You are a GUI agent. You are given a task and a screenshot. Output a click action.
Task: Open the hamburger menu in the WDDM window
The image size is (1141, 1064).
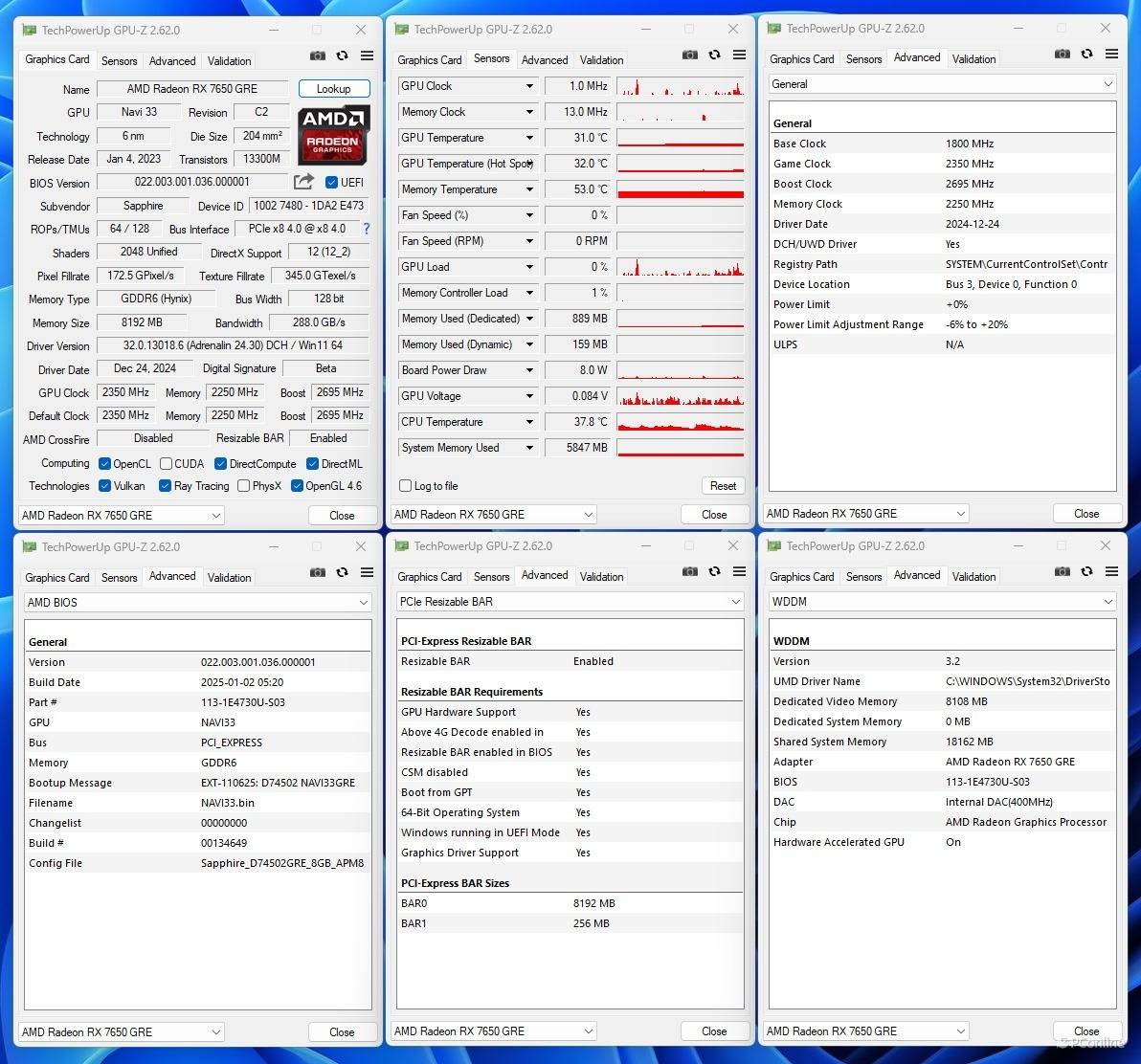1111,572
